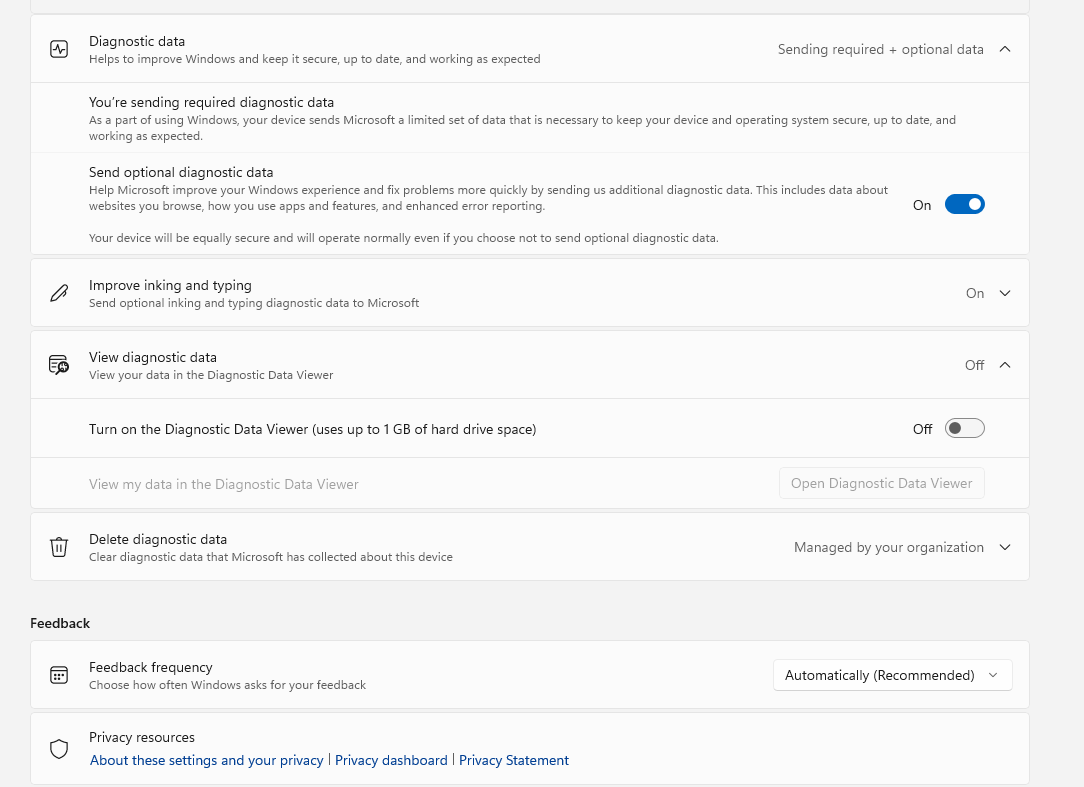The image size is (1084, 787).
Task: Click the Diagnostic data heartbeat icon
Action: [x=59, y=49]
